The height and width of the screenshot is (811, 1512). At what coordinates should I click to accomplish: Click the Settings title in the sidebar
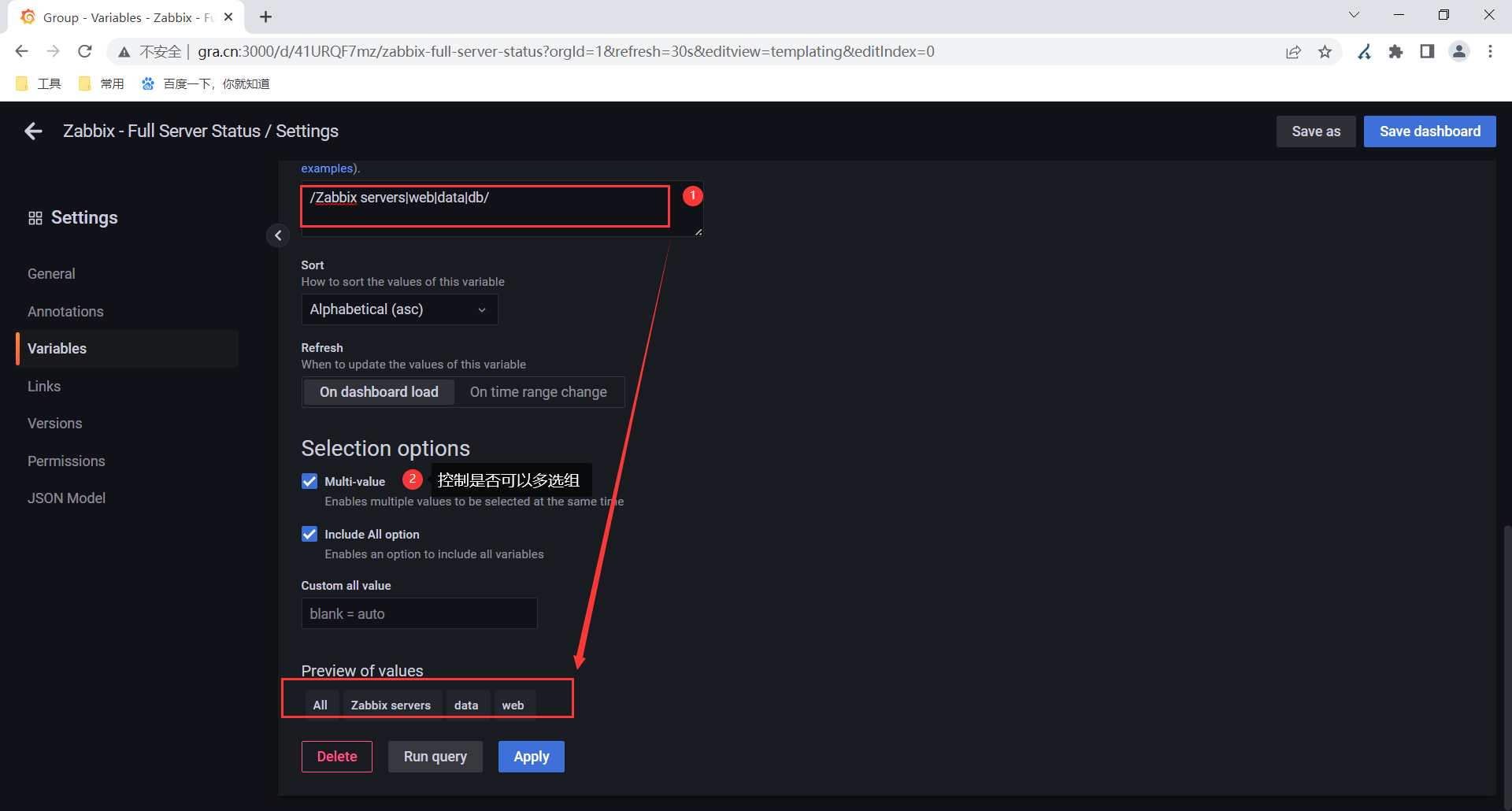pyautogui.click(x=84, y=218)
